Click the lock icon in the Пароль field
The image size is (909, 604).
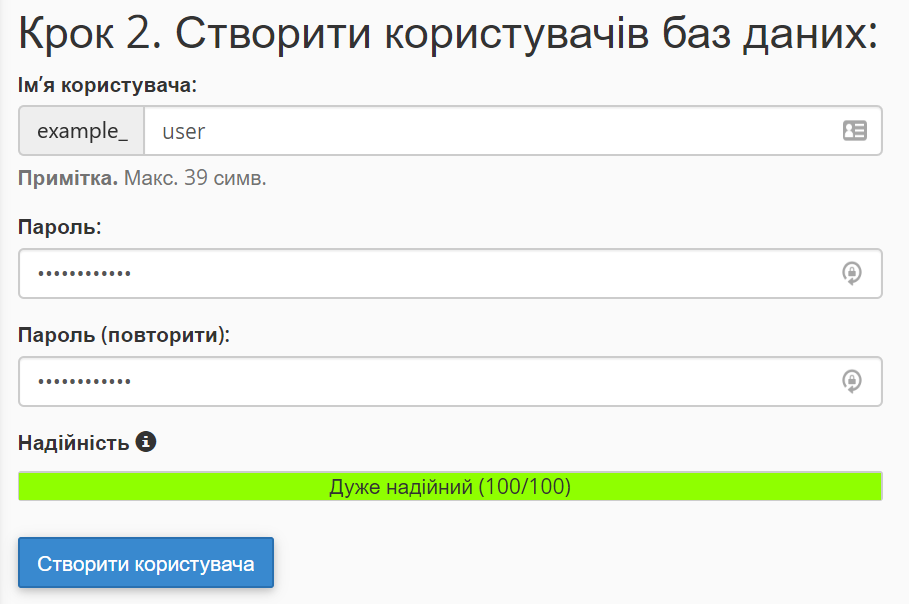tap(851, 274)
